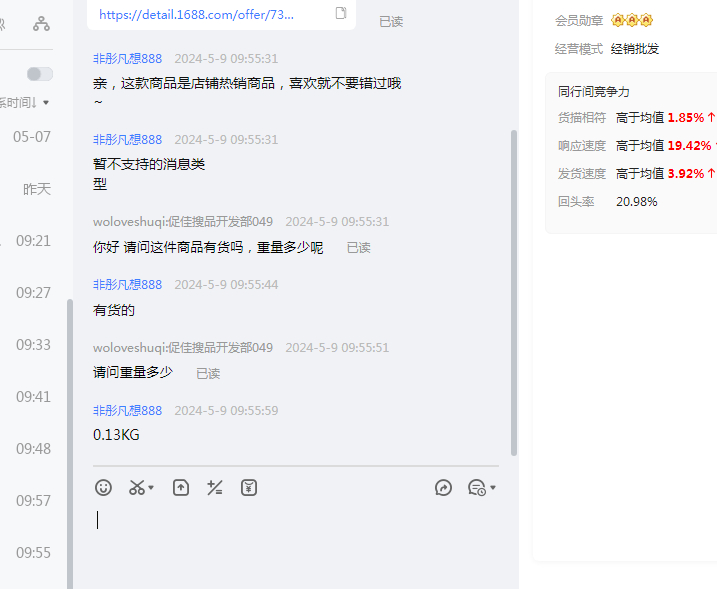Open the emoji picker in chat toolbar
Image resolution: width=717 pixels, height=589 pixels.
pyautogui.click(x=103, y=488)
